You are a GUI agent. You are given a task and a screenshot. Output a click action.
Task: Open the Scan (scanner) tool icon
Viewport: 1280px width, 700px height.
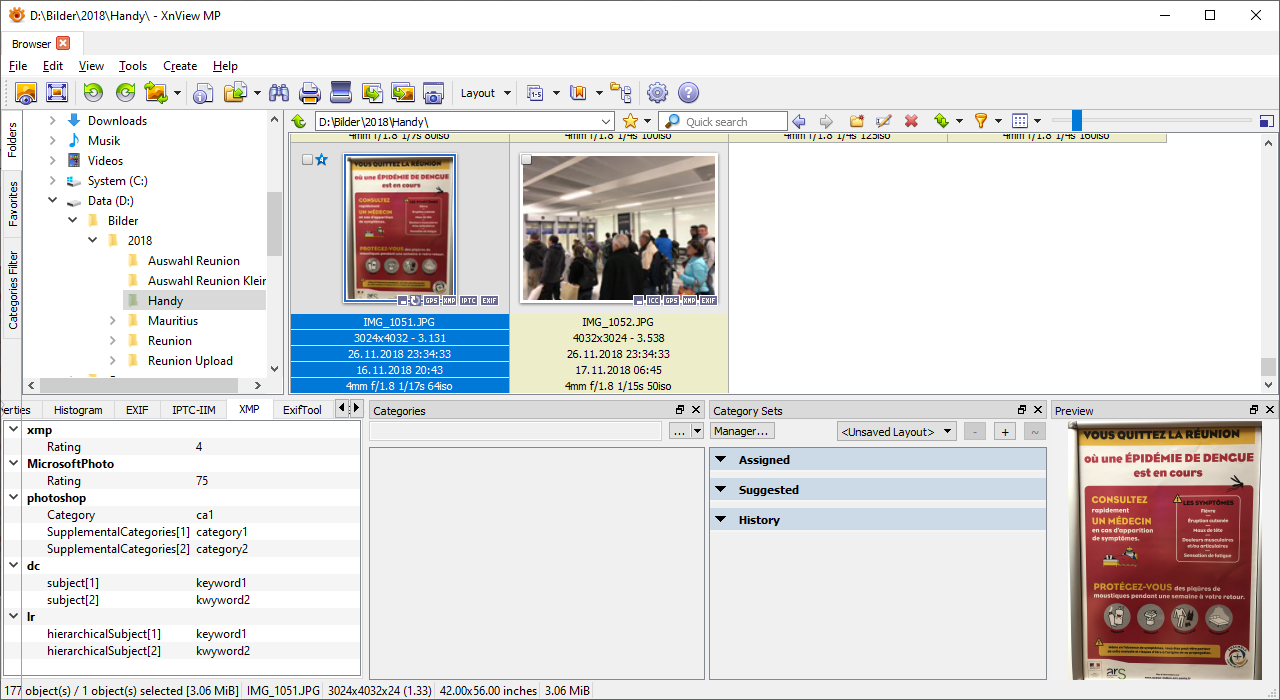(341, 93)
